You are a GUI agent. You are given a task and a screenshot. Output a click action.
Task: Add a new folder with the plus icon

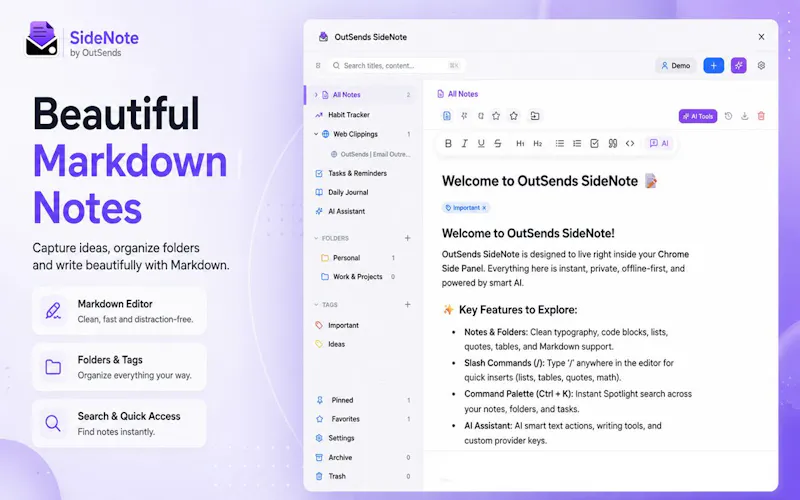(407, 238)
